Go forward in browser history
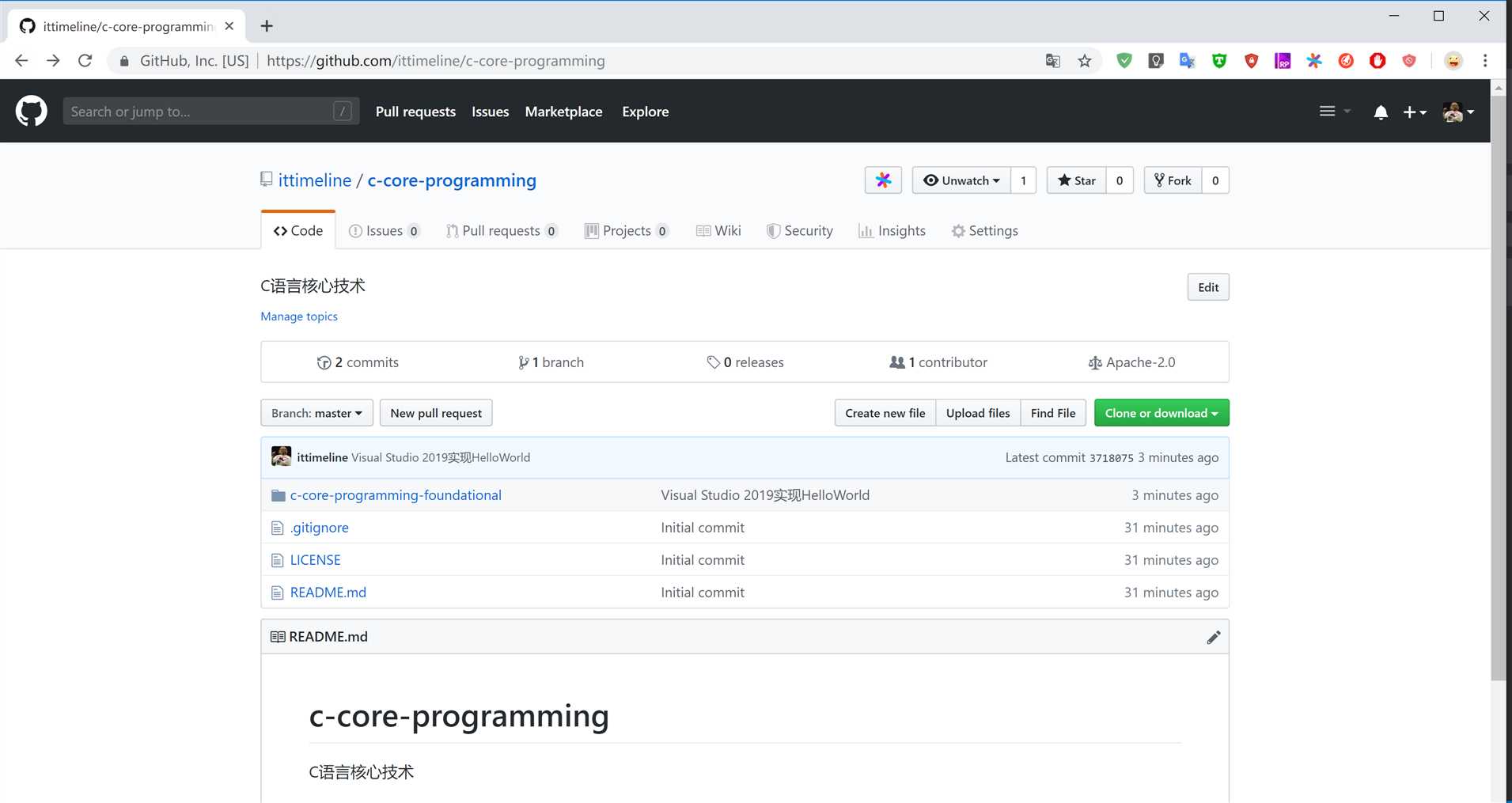This screenshot has width=1512, height=803. pos(53,61)
